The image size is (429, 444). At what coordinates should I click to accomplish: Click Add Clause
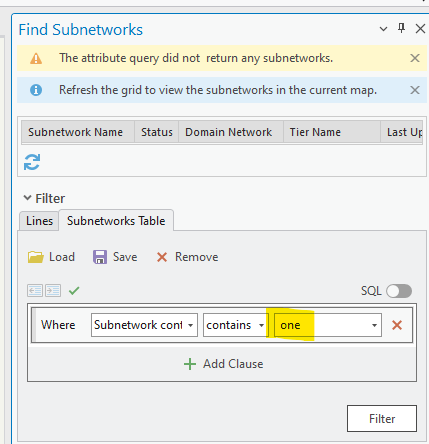click(x=223, y=364)
